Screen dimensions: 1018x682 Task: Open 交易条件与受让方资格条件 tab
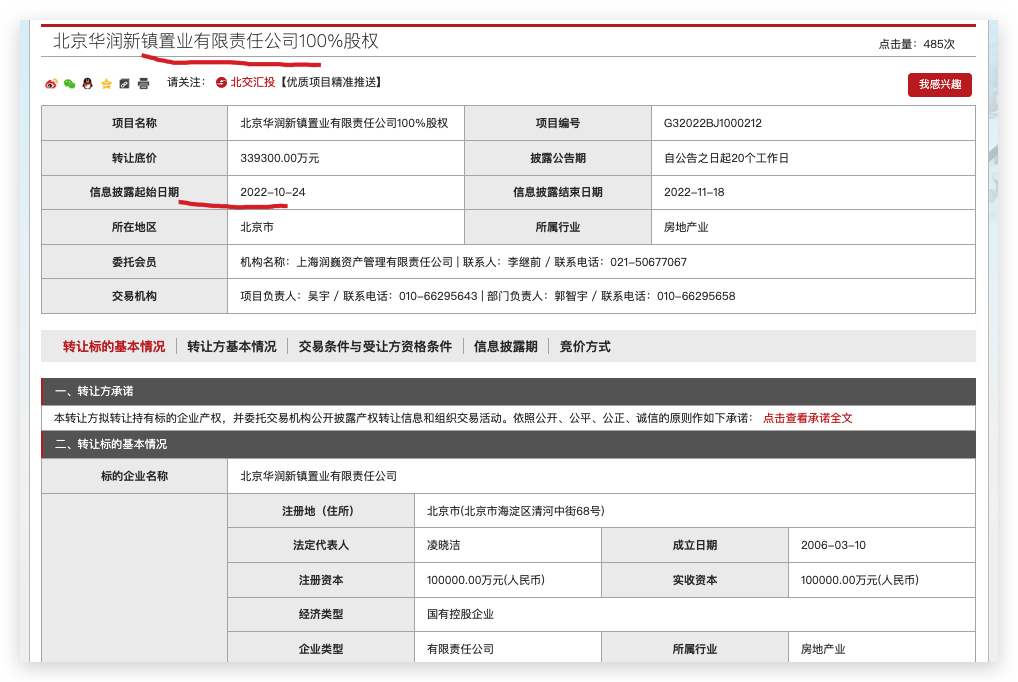coord(375,346)
